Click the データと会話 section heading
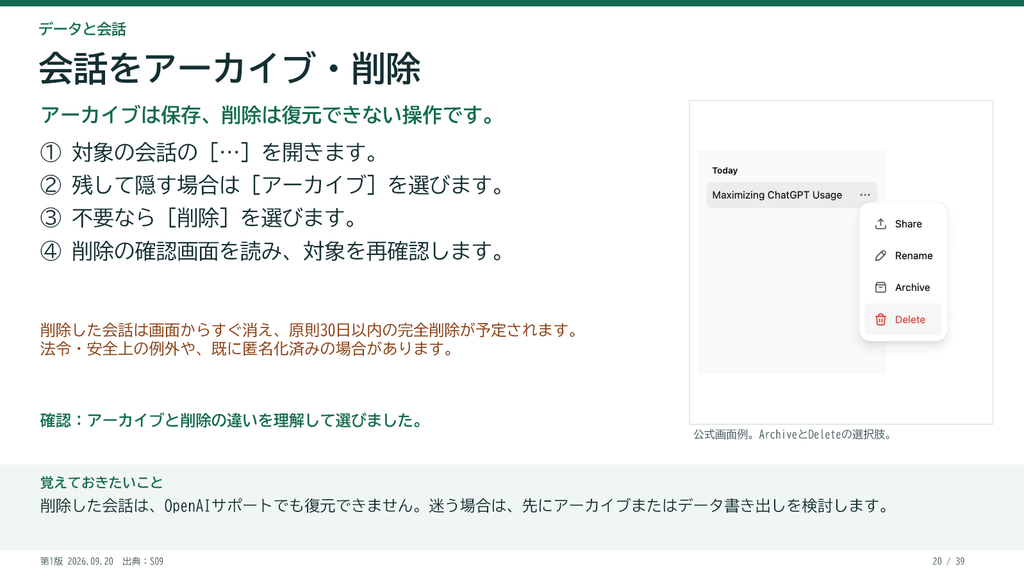The width and height of the screenshot is (1024, 576). click(x=82, y=29)
